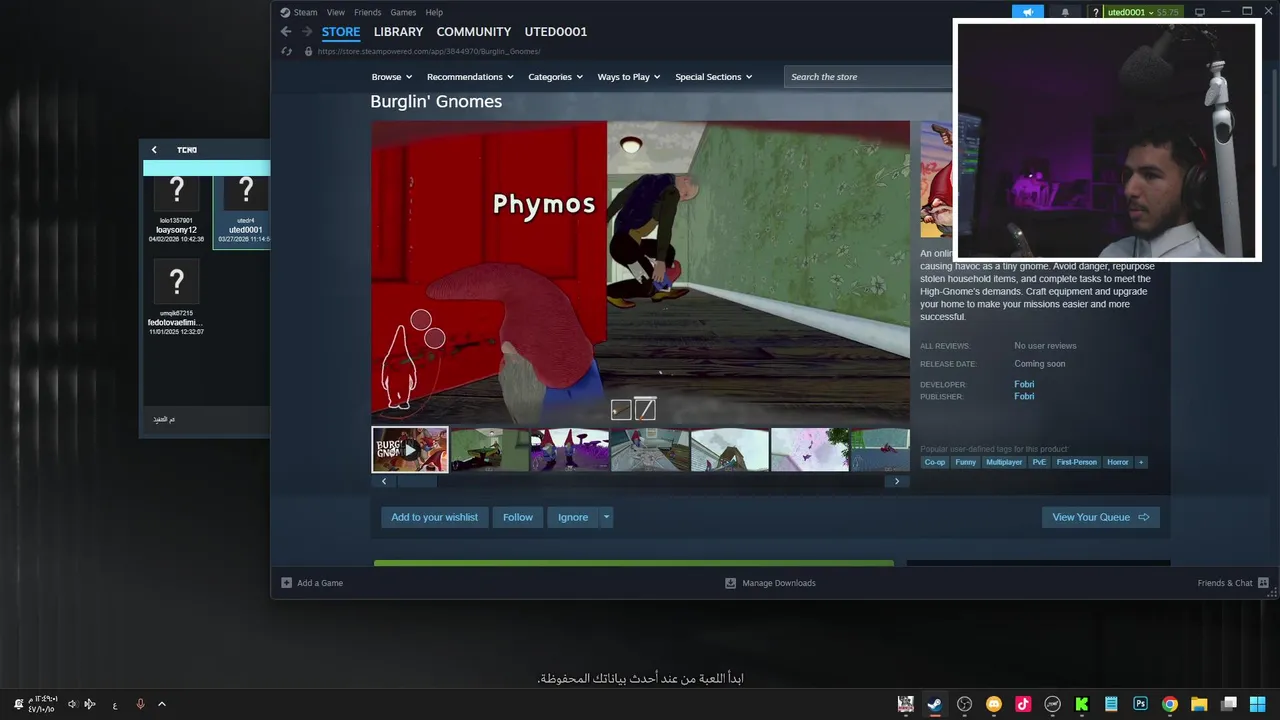Open the Steam menu in the menu bar

click(298, 12)
